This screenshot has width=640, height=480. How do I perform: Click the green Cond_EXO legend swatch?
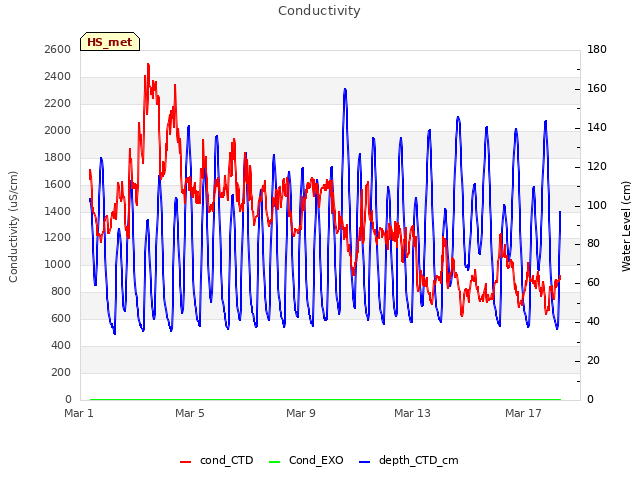(x=275, y=462)
